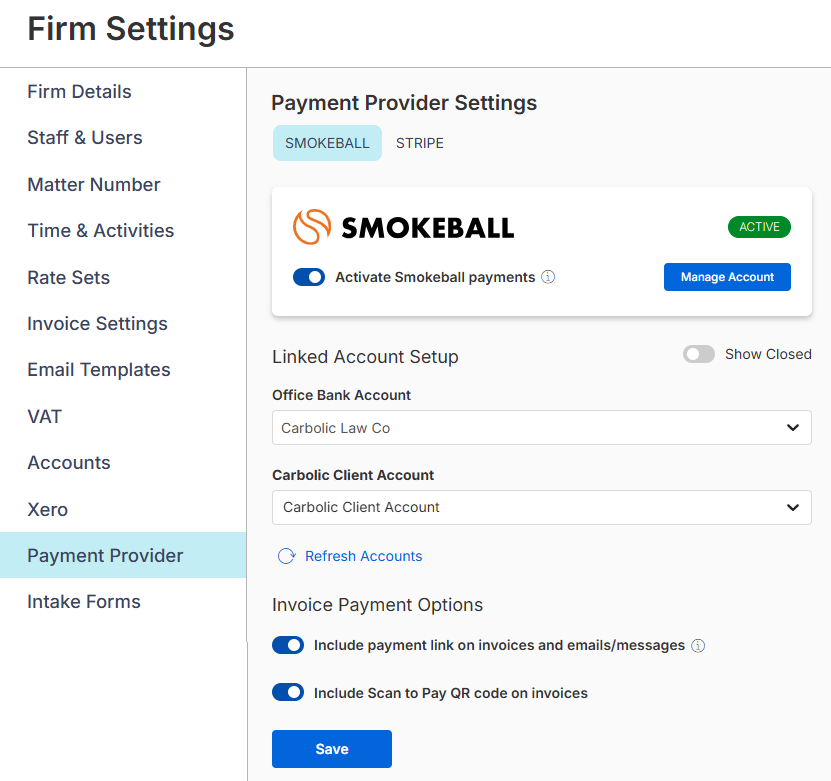
Task: Click the Smokeball logo icon
Action: coord(312,227)
